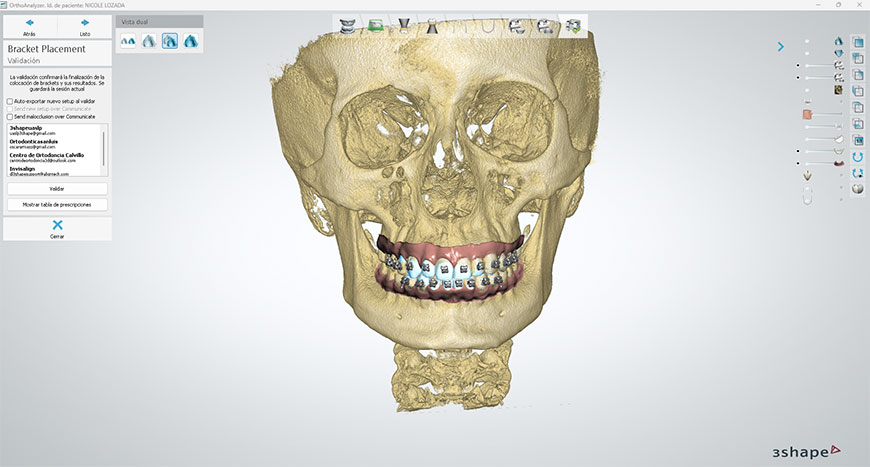Select the Ortodonticasanluis recipient
This screenshot has height=467, width=870.
(33, 142)
